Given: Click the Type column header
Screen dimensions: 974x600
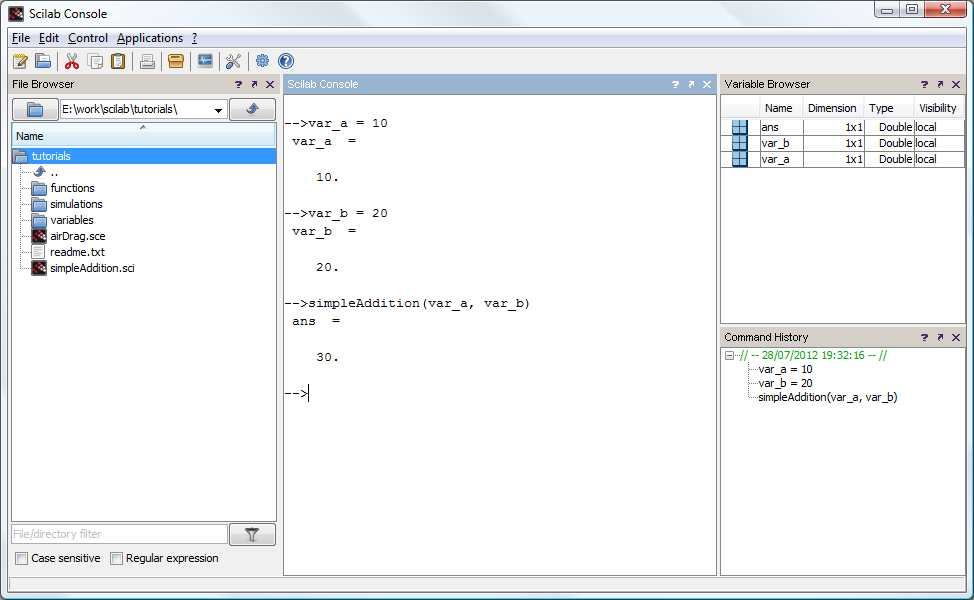Looking at the screenshot, I should click(888, 108).
